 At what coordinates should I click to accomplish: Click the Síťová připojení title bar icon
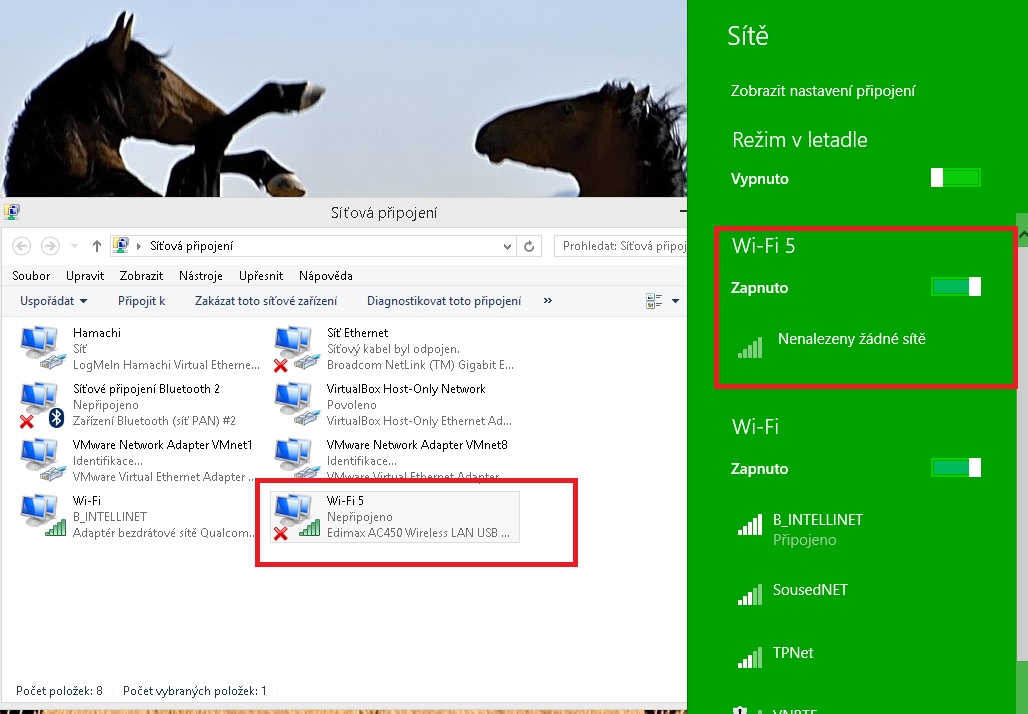12,212
